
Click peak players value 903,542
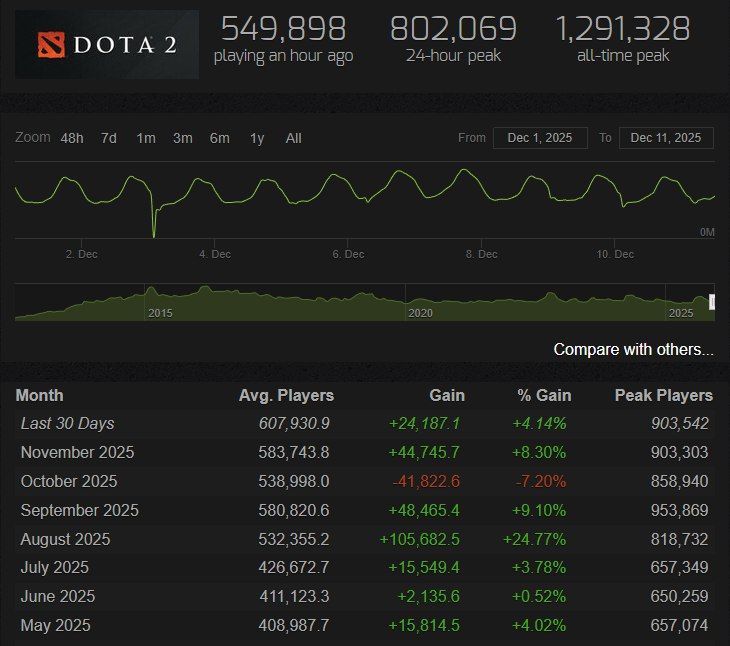(680, 424)
